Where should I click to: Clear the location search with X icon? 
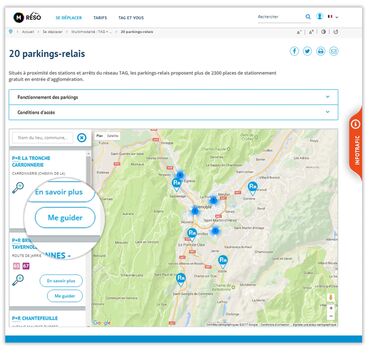(x=82, y=137)
